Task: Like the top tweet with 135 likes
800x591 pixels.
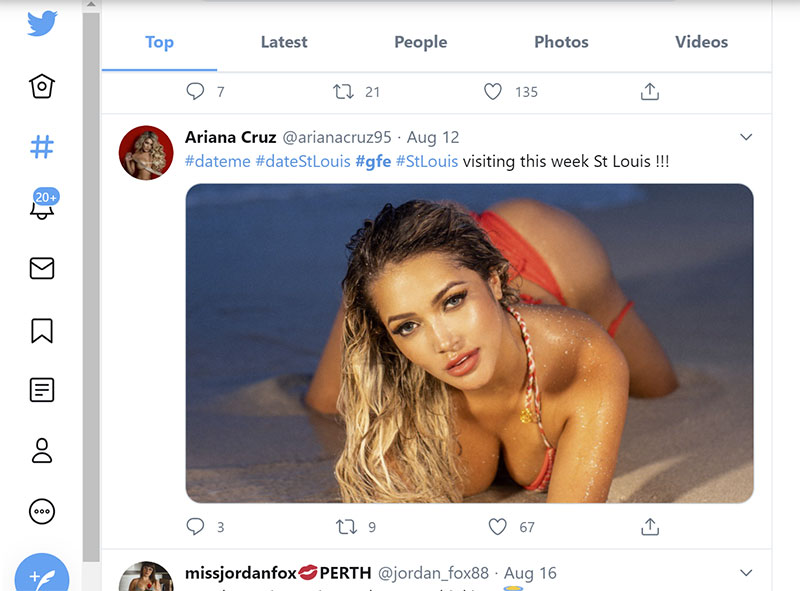Action: click(493, 92)
